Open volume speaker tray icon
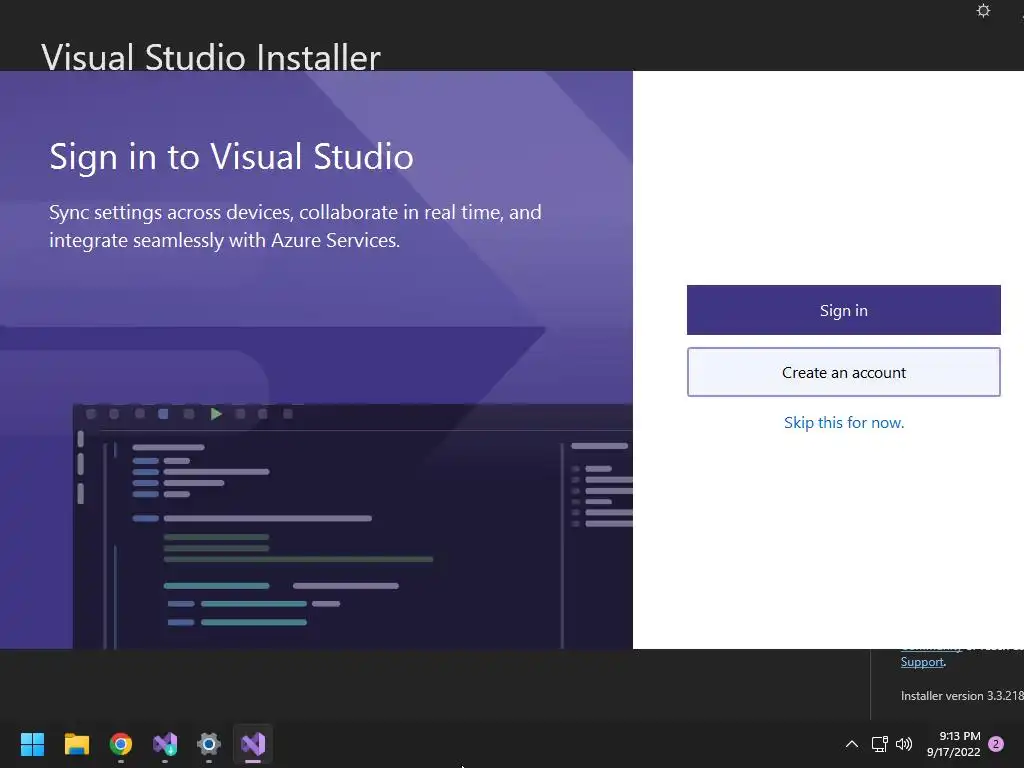Image resolution: width=1024 pixels, height=768 pixels. [904, 744]
